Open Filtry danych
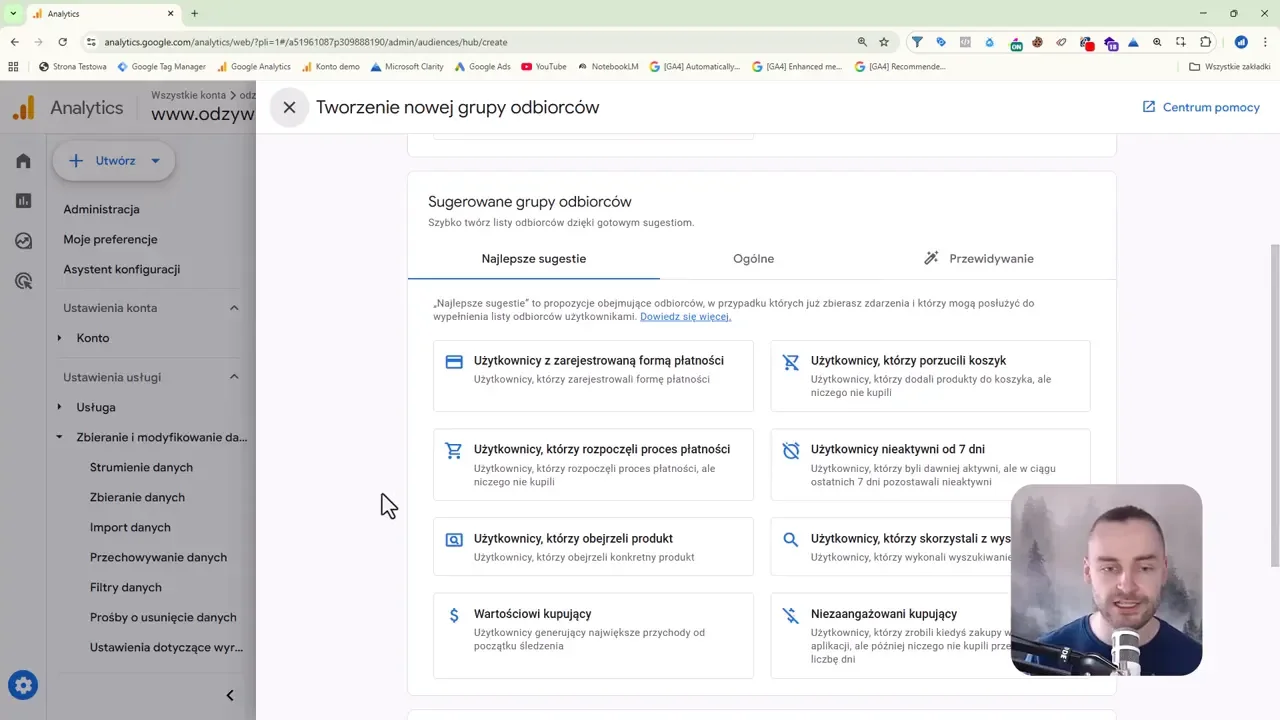1280x720 pixels. [125, 587]
